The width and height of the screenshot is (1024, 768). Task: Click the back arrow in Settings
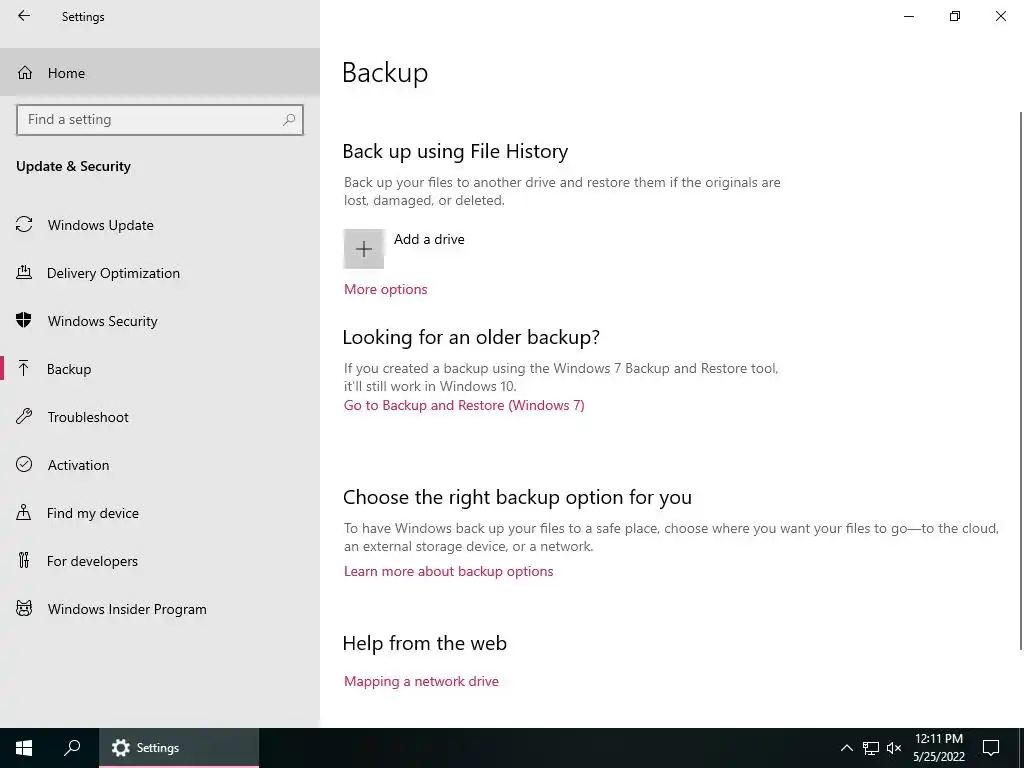[x=24, y=16]
